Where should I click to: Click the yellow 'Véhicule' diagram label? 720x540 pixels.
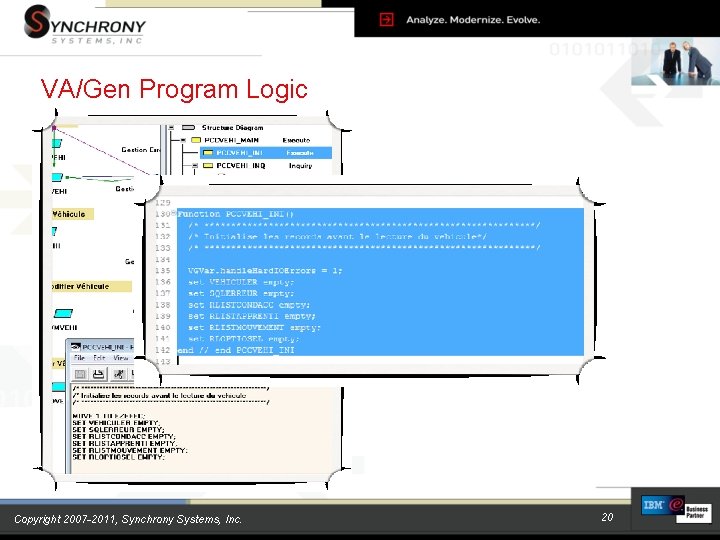pos(73,214)
